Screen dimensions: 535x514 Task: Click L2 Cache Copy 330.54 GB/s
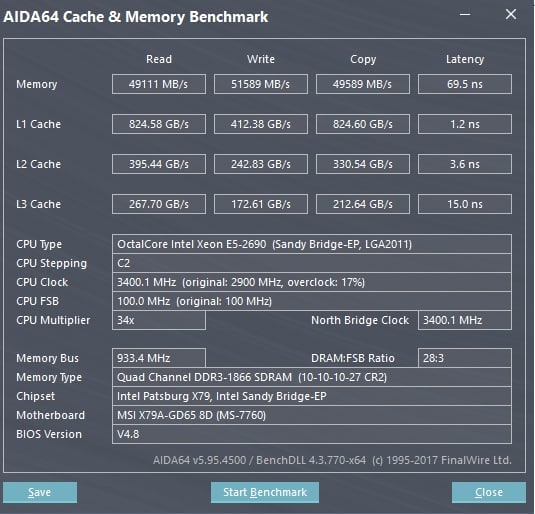coord(363,164)
